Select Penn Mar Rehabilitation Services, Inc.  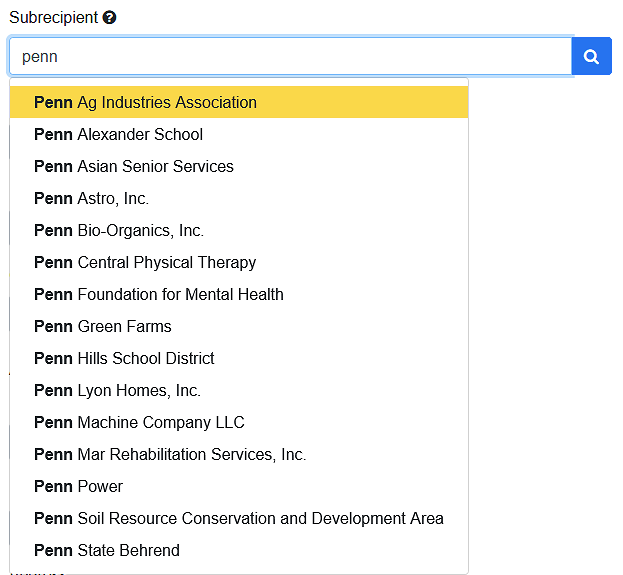170,454
